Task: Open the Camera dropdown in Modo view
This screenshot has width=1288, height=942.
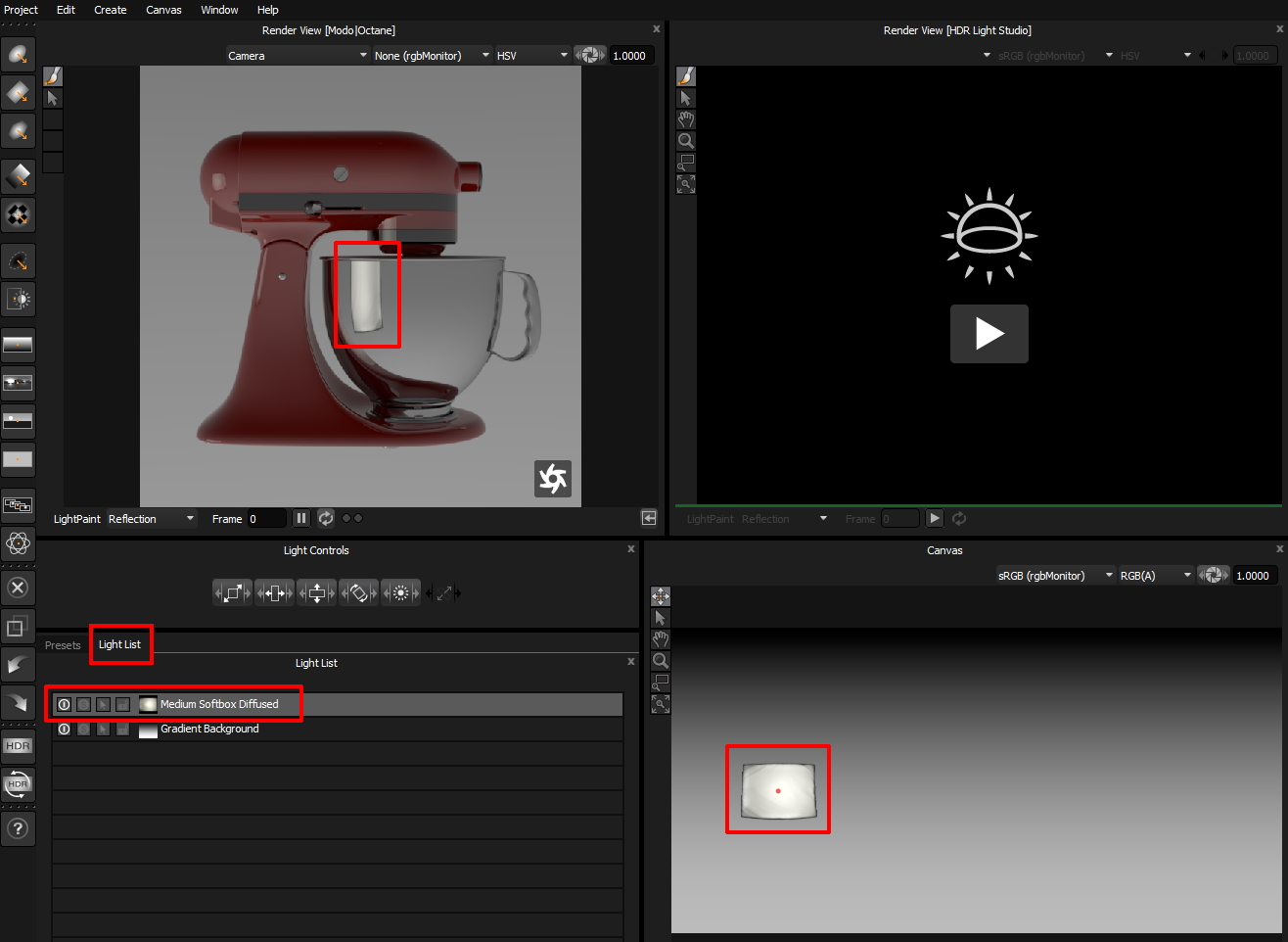Action: pyautogui.click(x=298, y=56)
